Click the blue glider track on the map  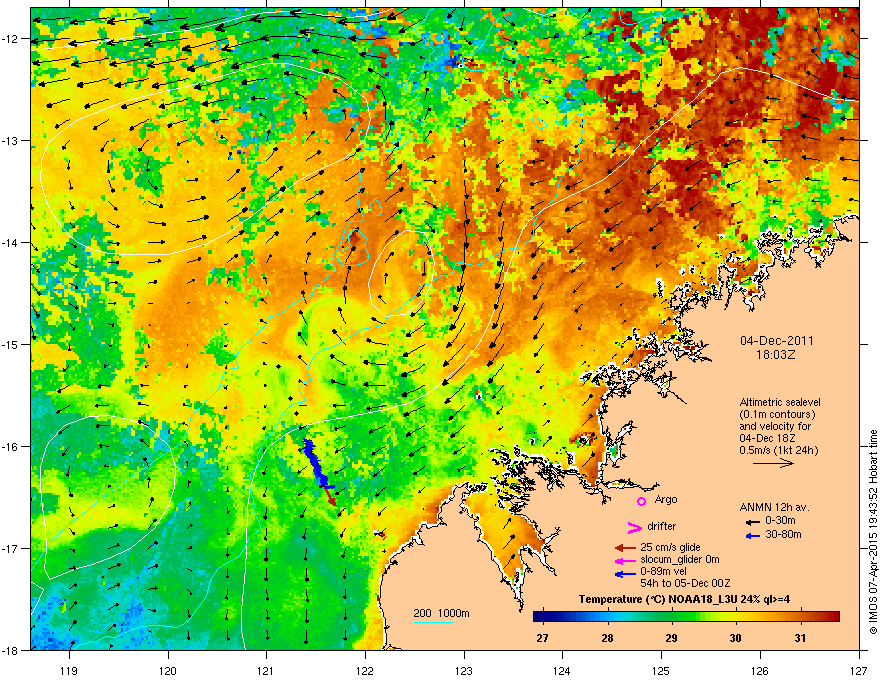(314, 462)
